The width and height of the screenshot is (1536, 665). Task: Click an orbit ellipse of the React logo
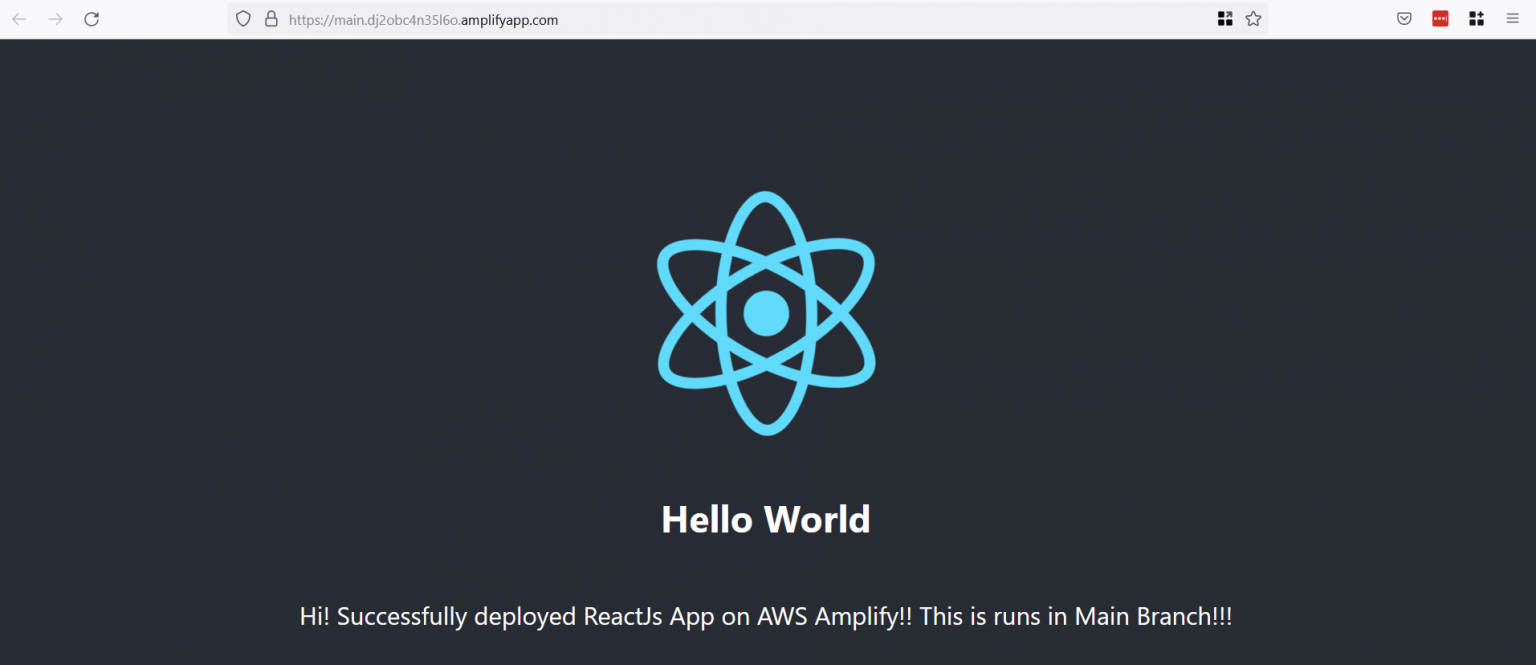point(766,200)
